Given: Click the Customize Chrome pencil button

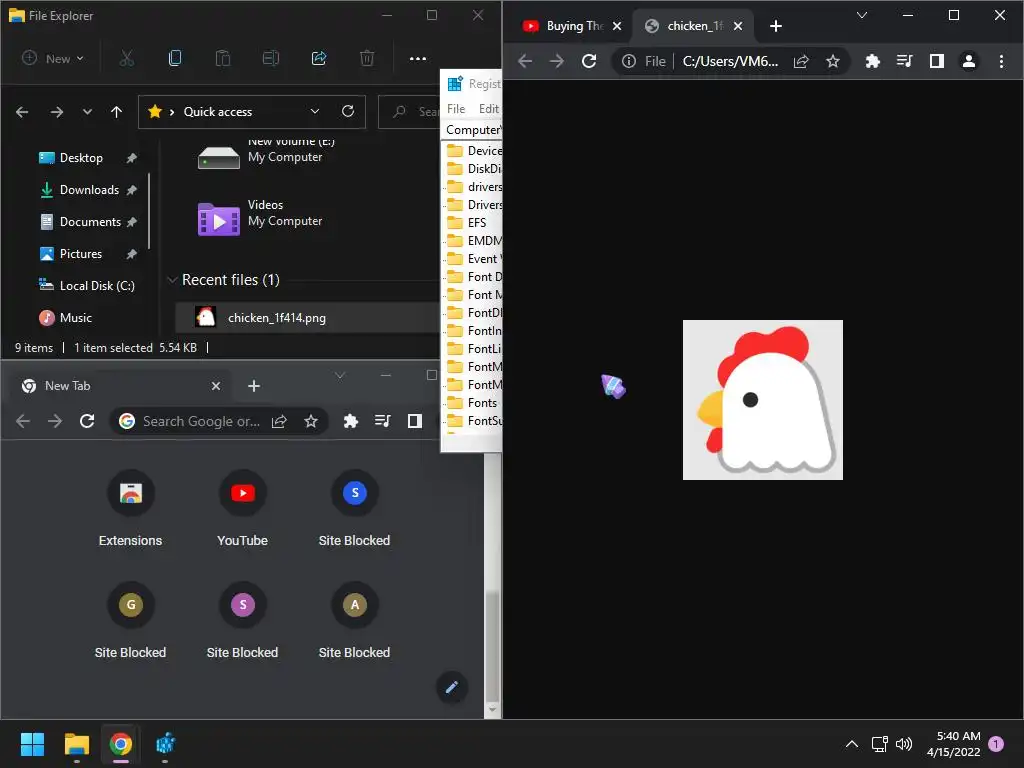Looking at the screenshot, I should pos(451,687).
